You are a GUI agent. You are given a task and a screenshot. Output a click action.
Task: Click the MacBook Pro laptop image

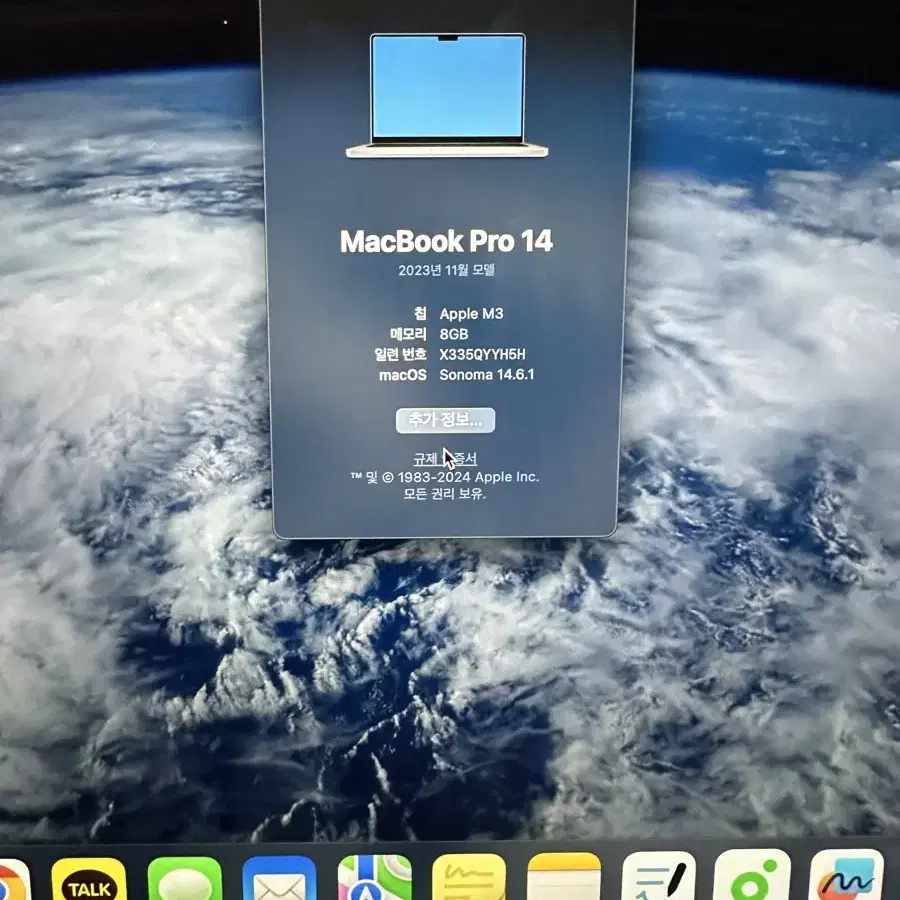pos(447,95)
